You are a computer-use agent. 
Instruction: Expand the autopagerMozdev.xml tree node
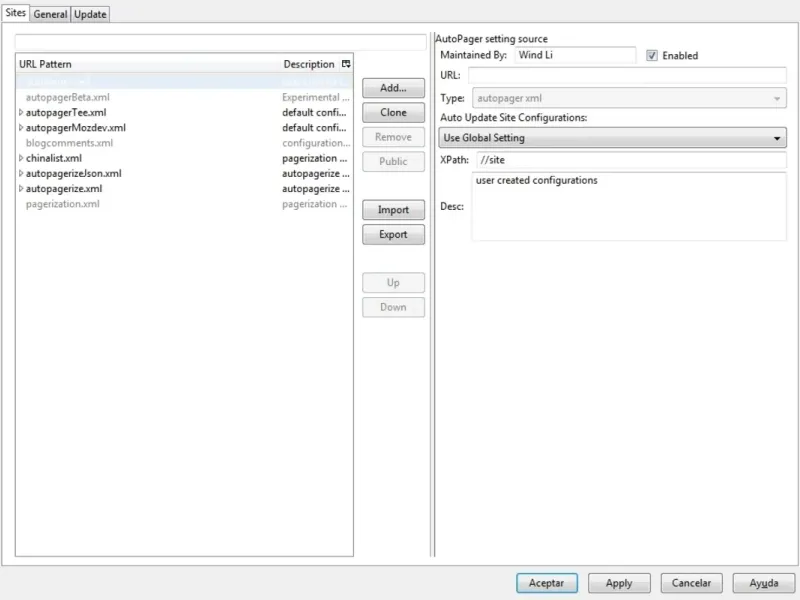[21, 128]
